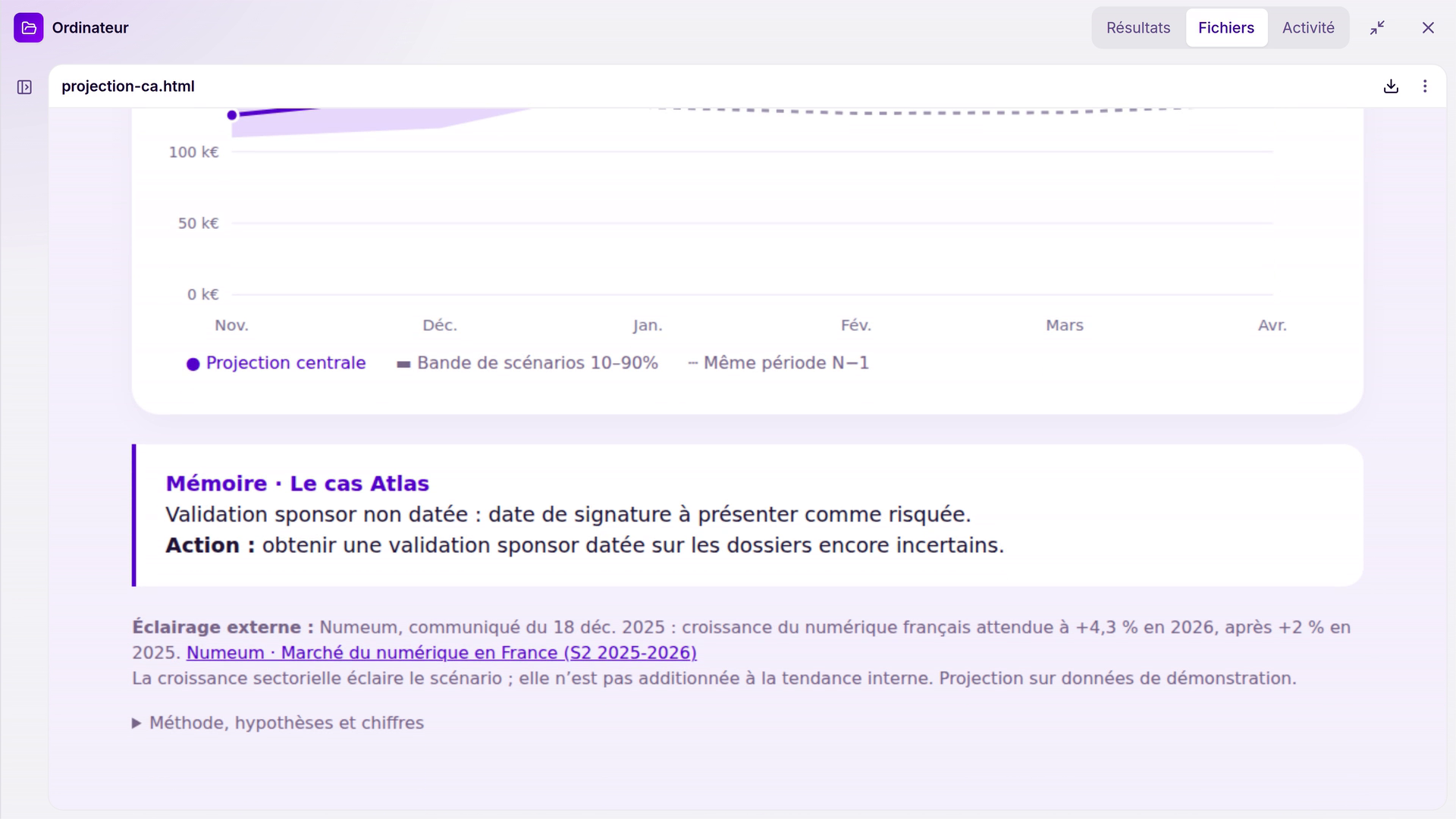Click the 100 k€ axis value
The image size is (1456, 819).
(x=193, y=152)
